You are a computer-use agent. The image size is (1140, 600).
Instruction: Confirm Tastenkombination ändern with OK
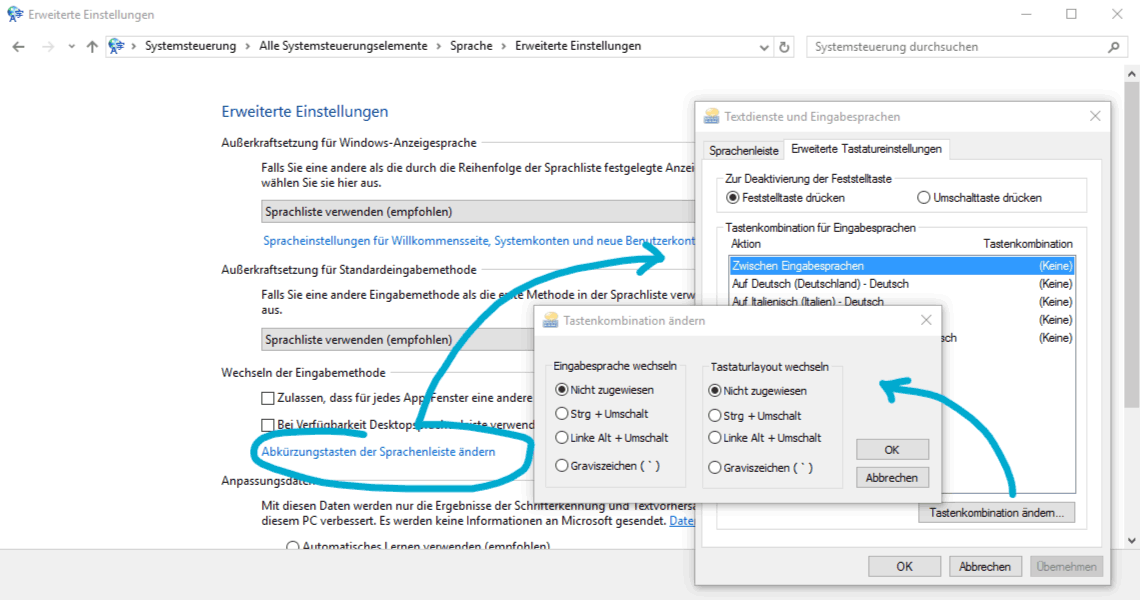click(x=892, y=450)
